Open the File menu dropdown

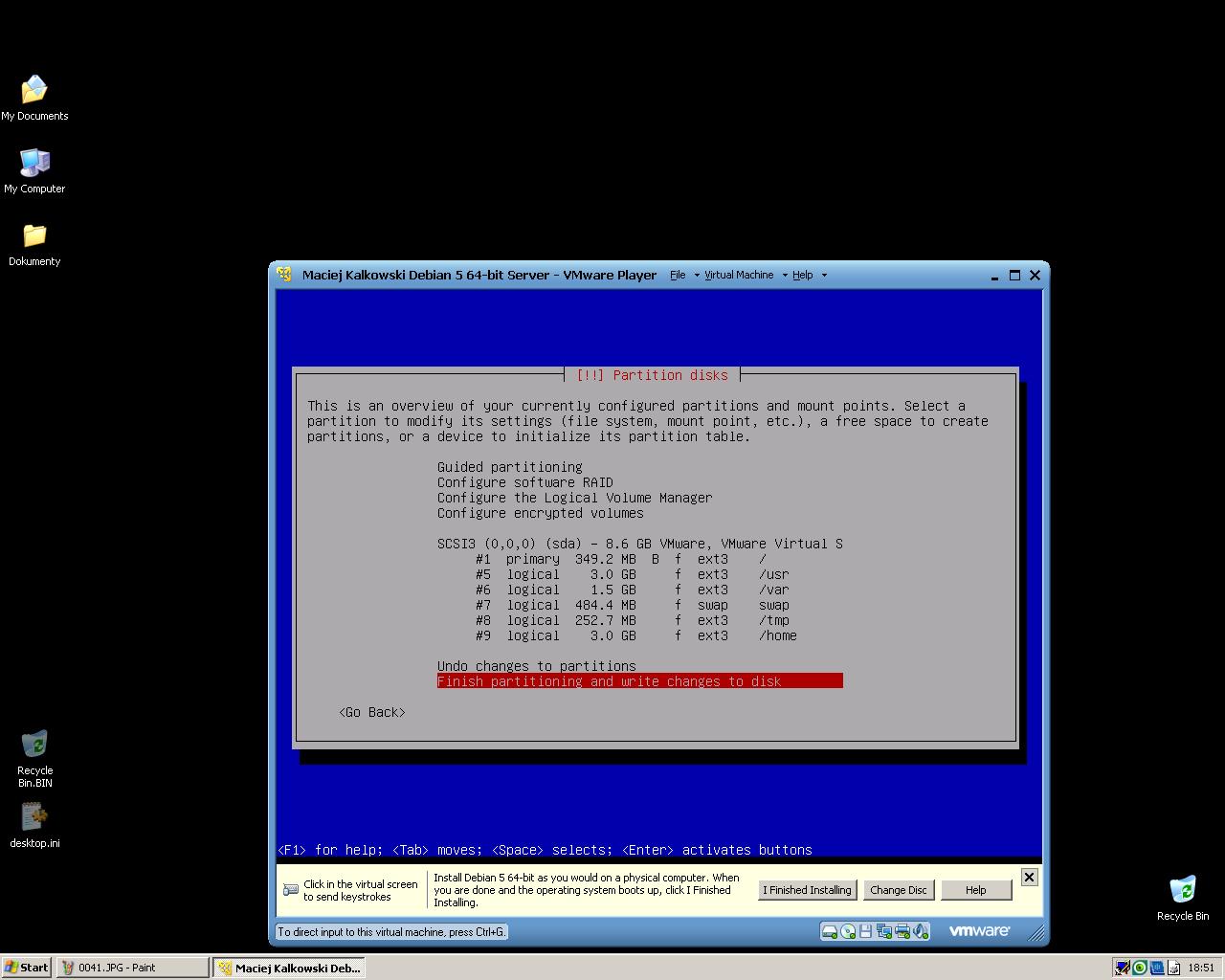tap(683, 275)
